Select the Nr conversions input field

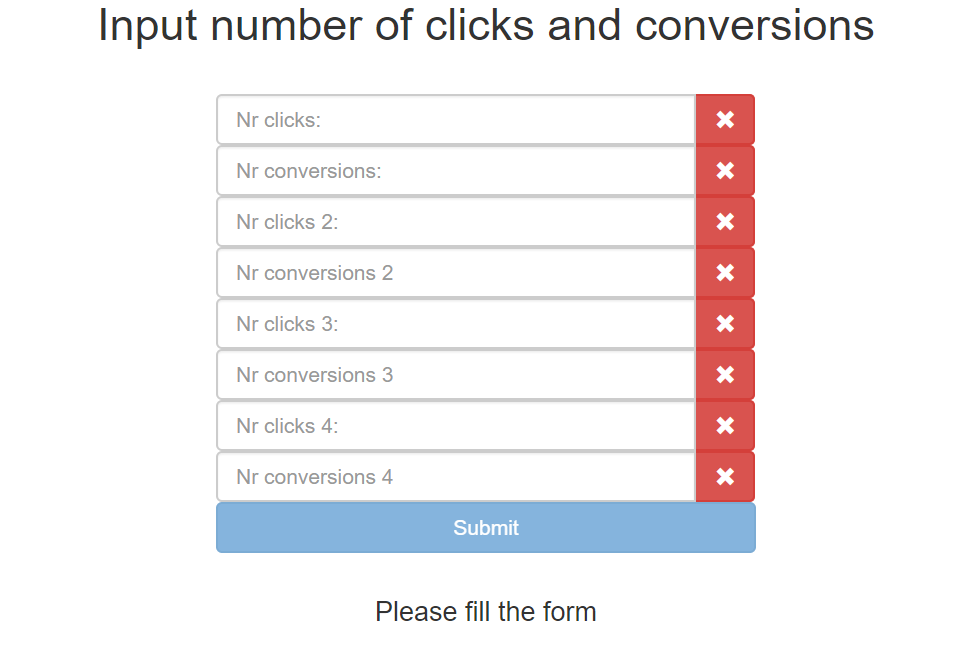point(456,171)
